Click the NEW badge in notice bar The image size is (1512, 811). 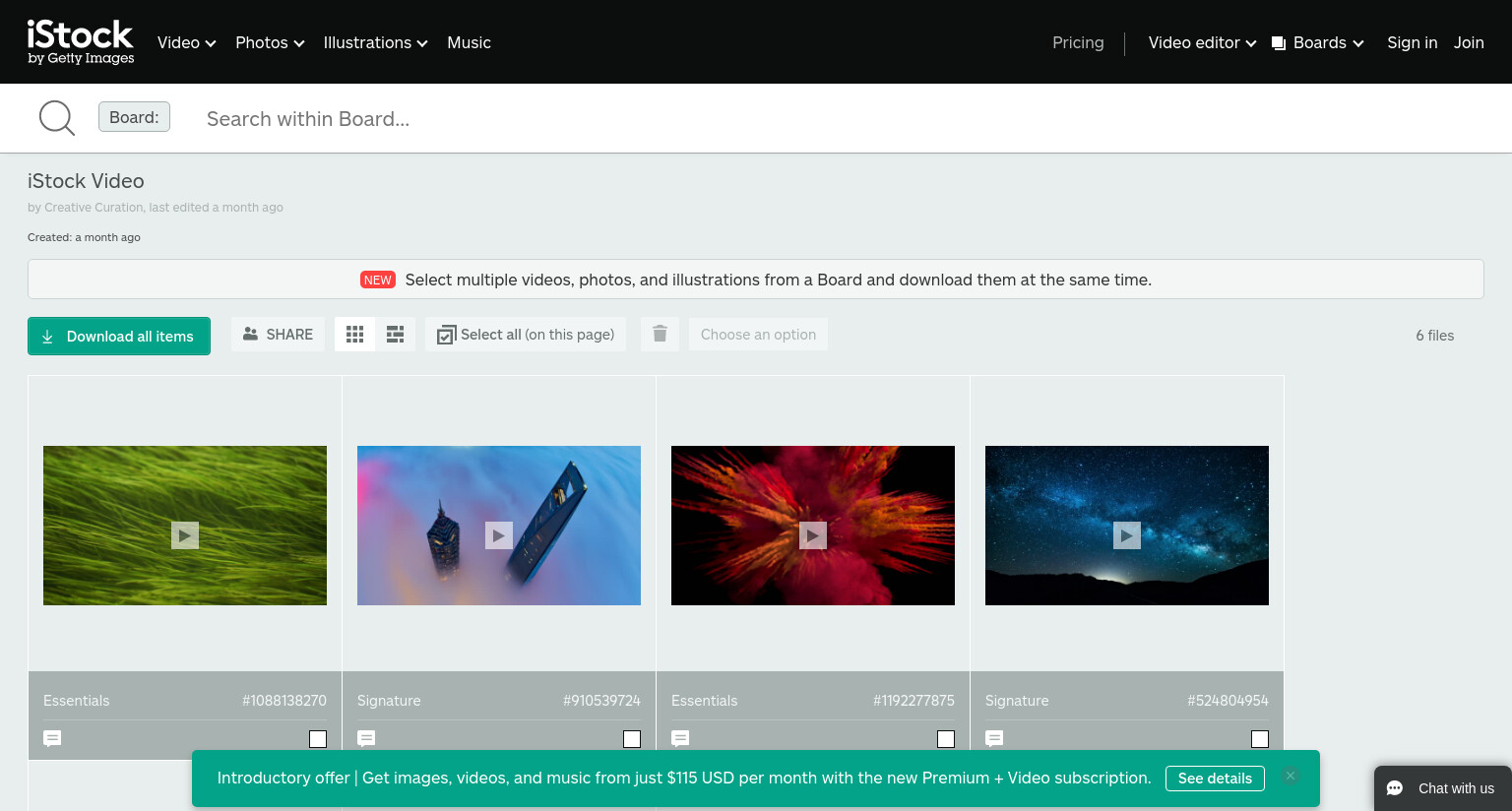pos(378,280)
